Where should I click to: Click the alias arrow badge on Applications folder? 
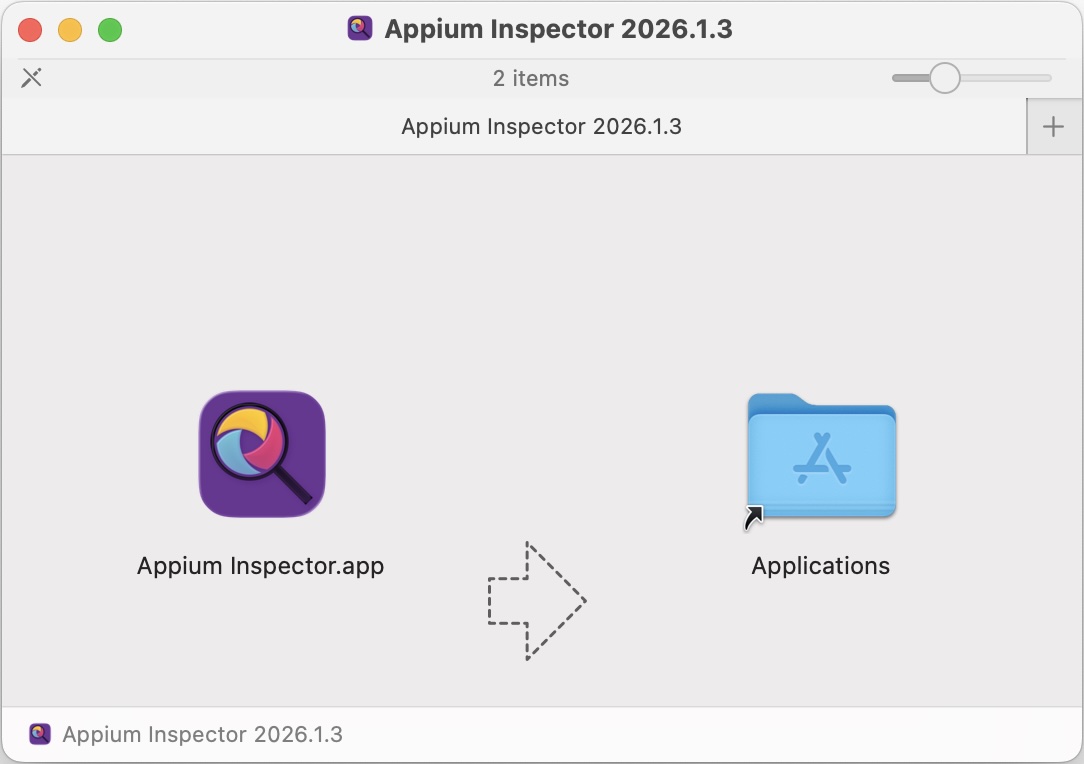pyautogui.click(x=753, y=517)
